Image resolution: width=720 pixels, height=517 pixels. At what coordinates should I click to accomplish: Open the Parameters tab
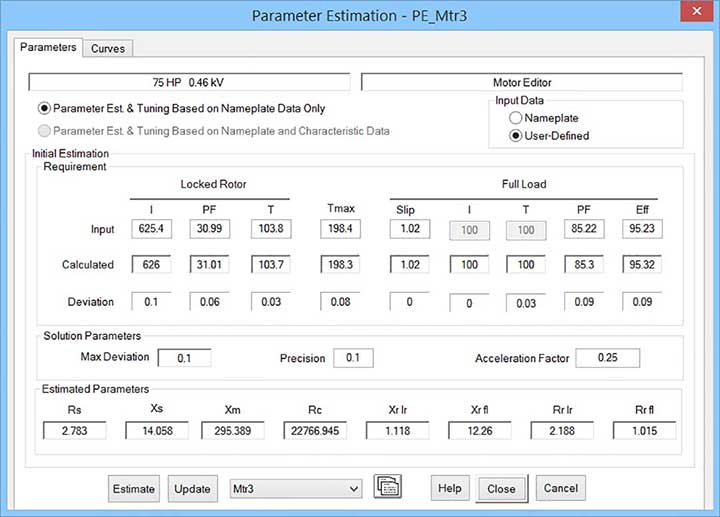click(48, 47)
